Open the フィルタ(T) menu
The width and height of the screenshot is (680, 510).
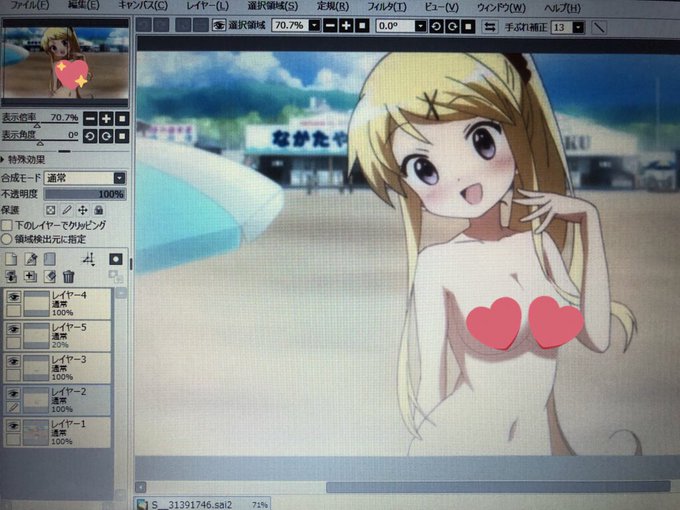point(387,7)
